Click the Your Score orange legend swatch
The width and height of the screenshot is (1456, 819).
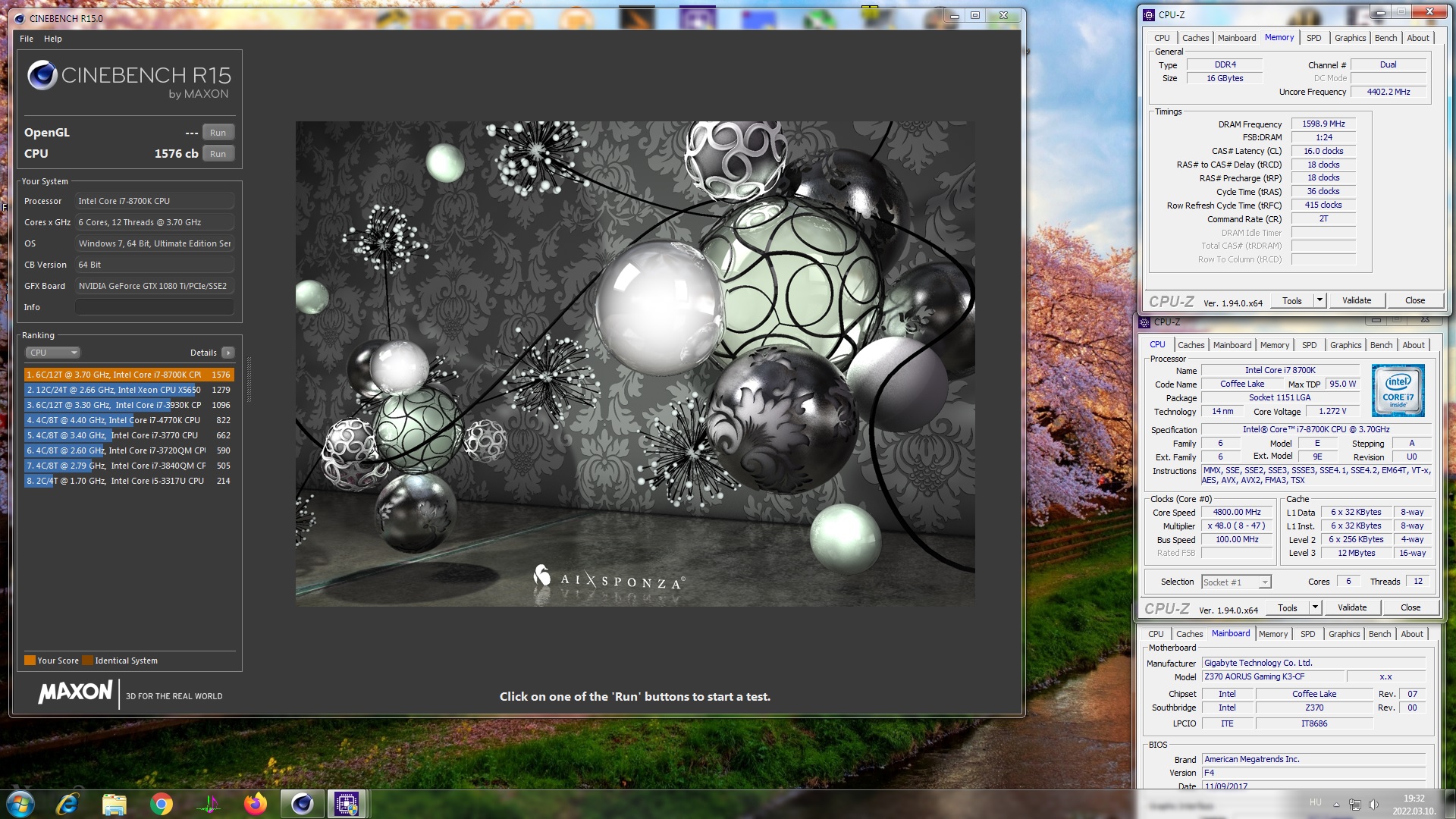(x=30, y=661)
